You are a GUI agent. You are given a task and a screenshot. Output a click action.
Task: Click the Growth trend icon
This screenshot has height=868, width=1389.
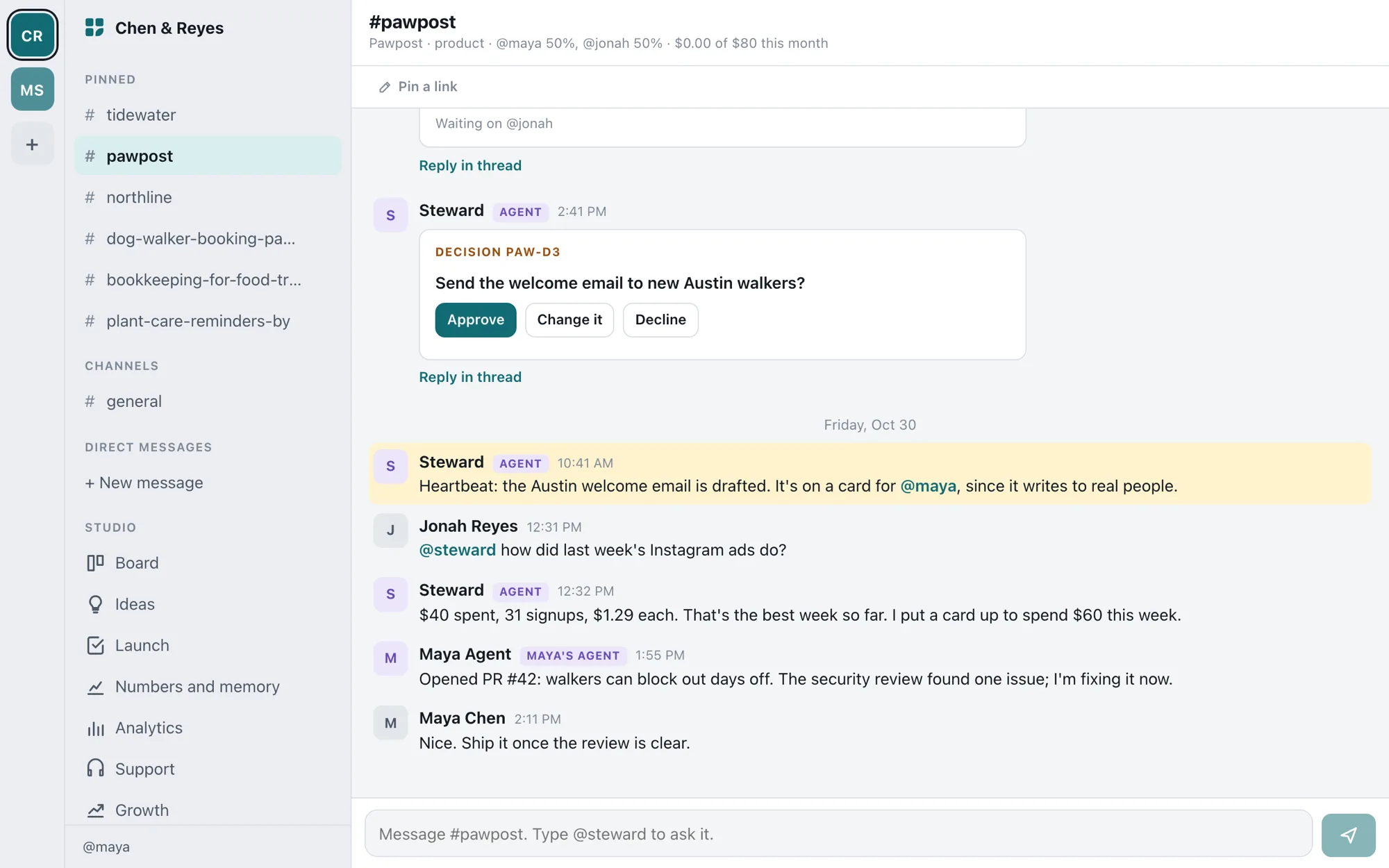[95, 810]
